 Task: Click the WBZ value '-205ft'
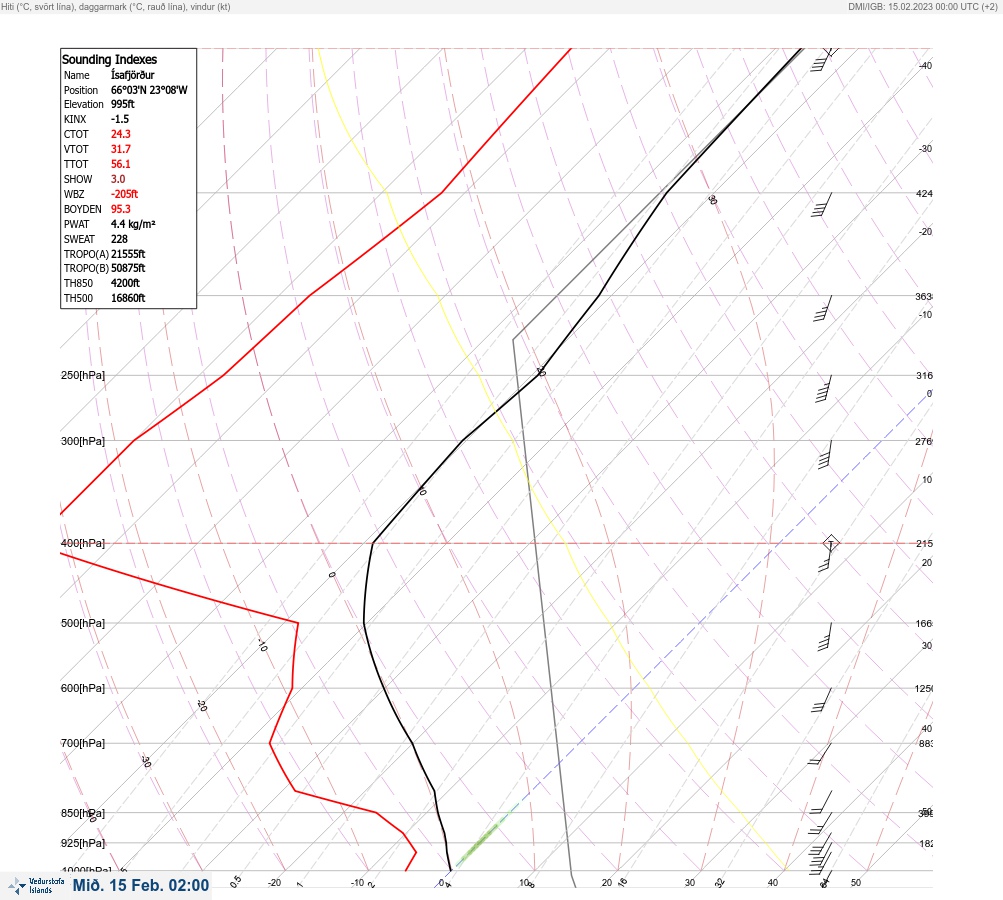(124, 194)
